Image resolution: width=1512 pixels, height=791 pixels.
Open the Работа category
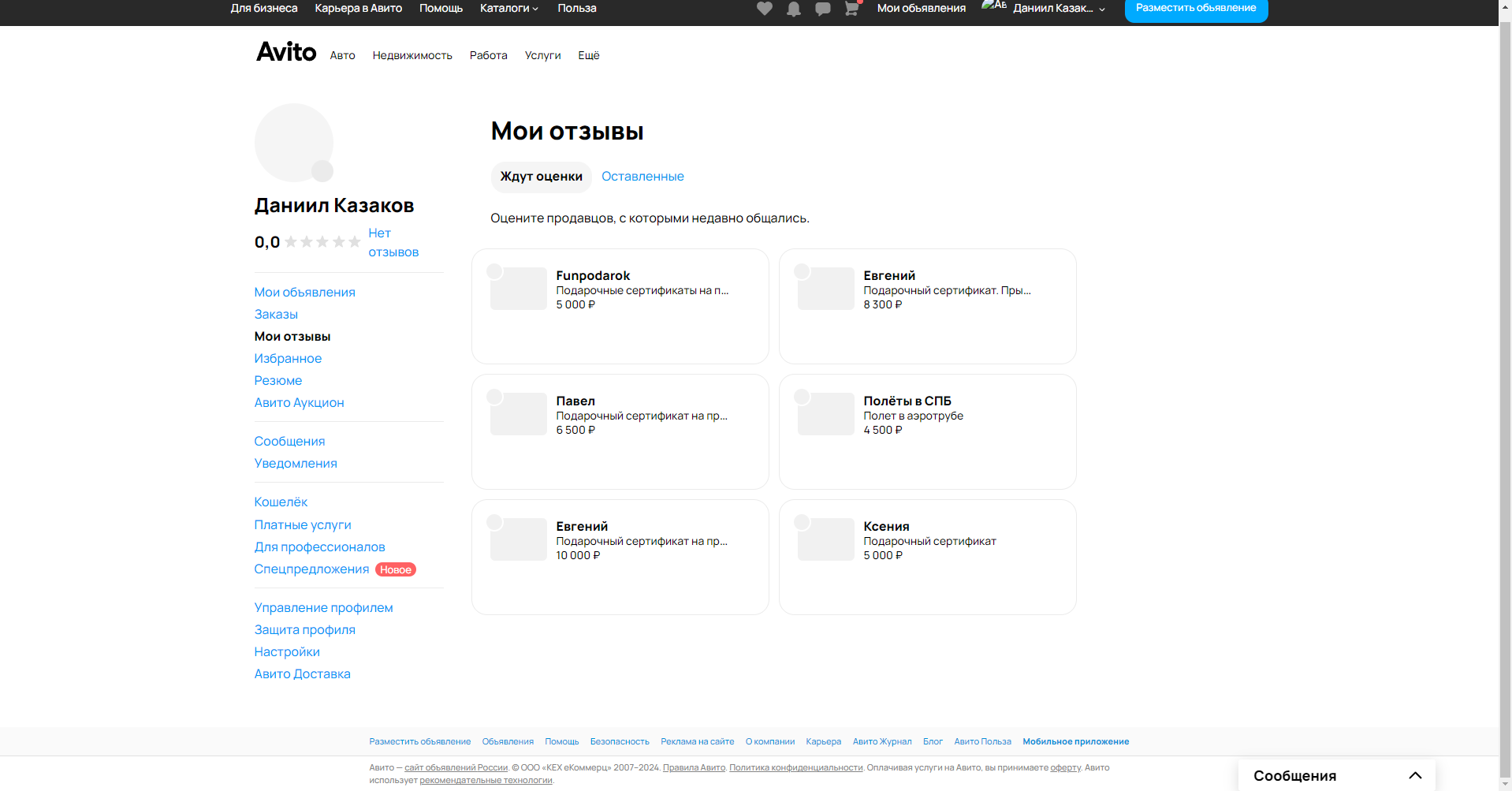pos(489,55)
